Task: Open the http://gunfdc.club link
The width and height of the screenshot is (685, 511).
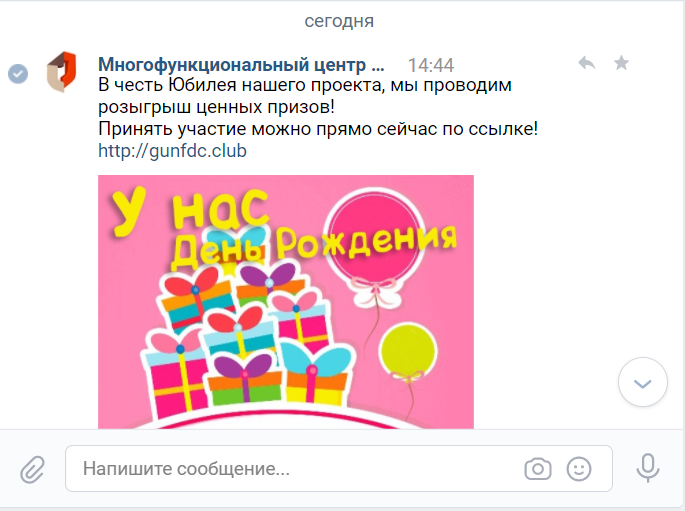Action: pos(172,151)
